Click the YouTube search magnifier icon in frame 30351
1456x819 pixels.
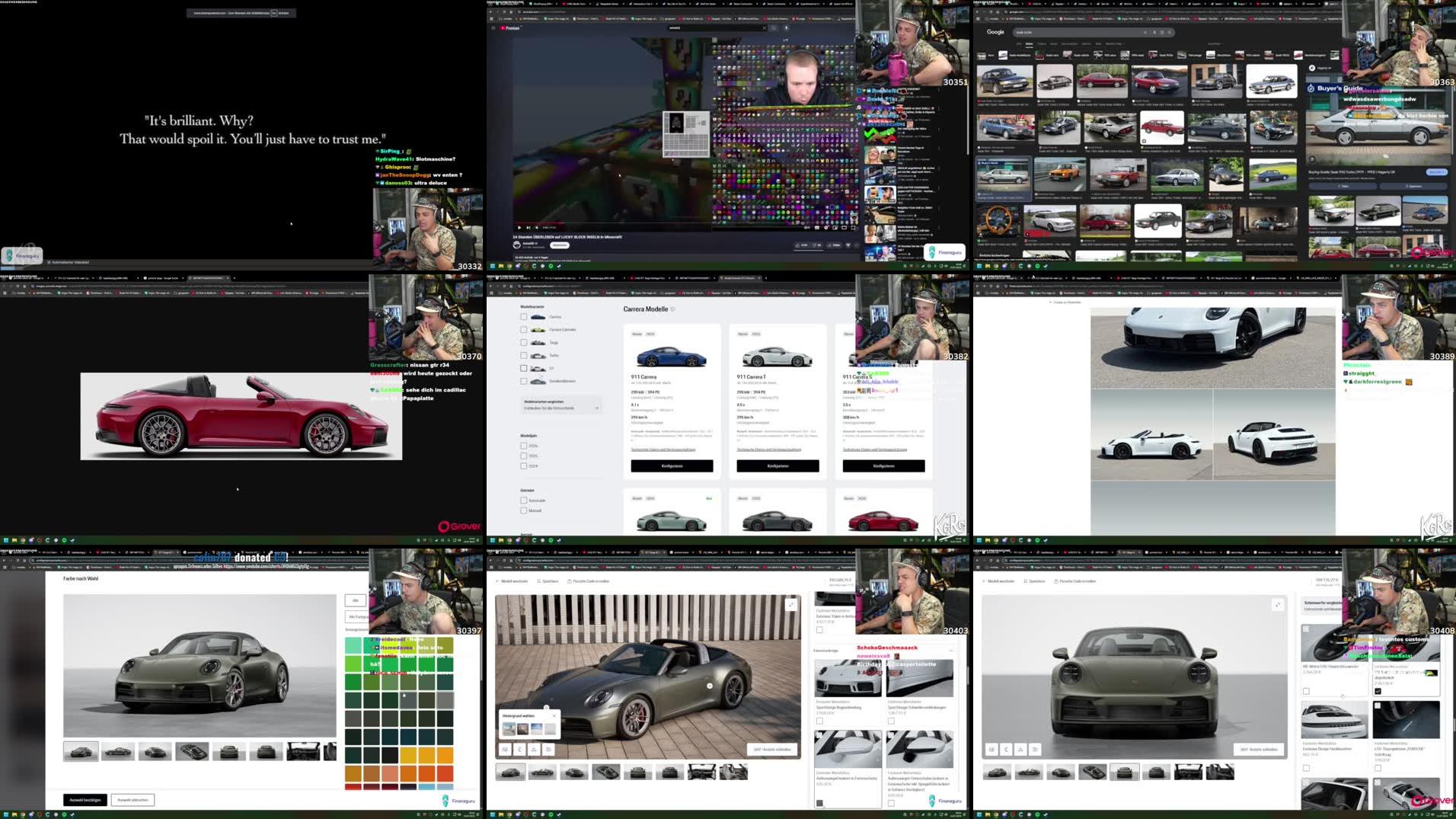[x=774, y=28]
